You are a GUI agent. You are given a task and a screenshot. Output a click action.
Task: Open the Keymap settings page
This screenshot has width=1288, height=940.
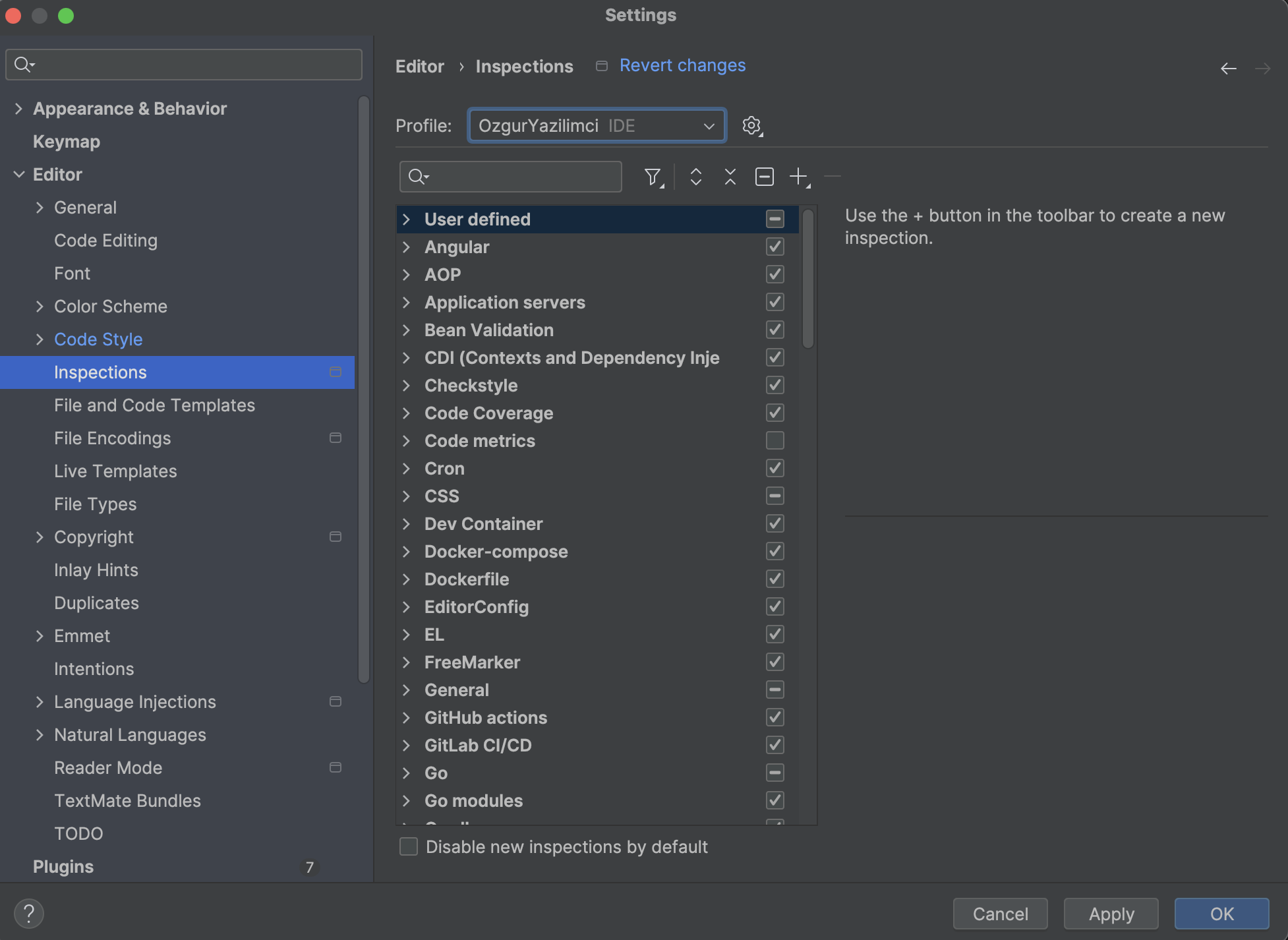pyautogui.click(x=67, y=142)
